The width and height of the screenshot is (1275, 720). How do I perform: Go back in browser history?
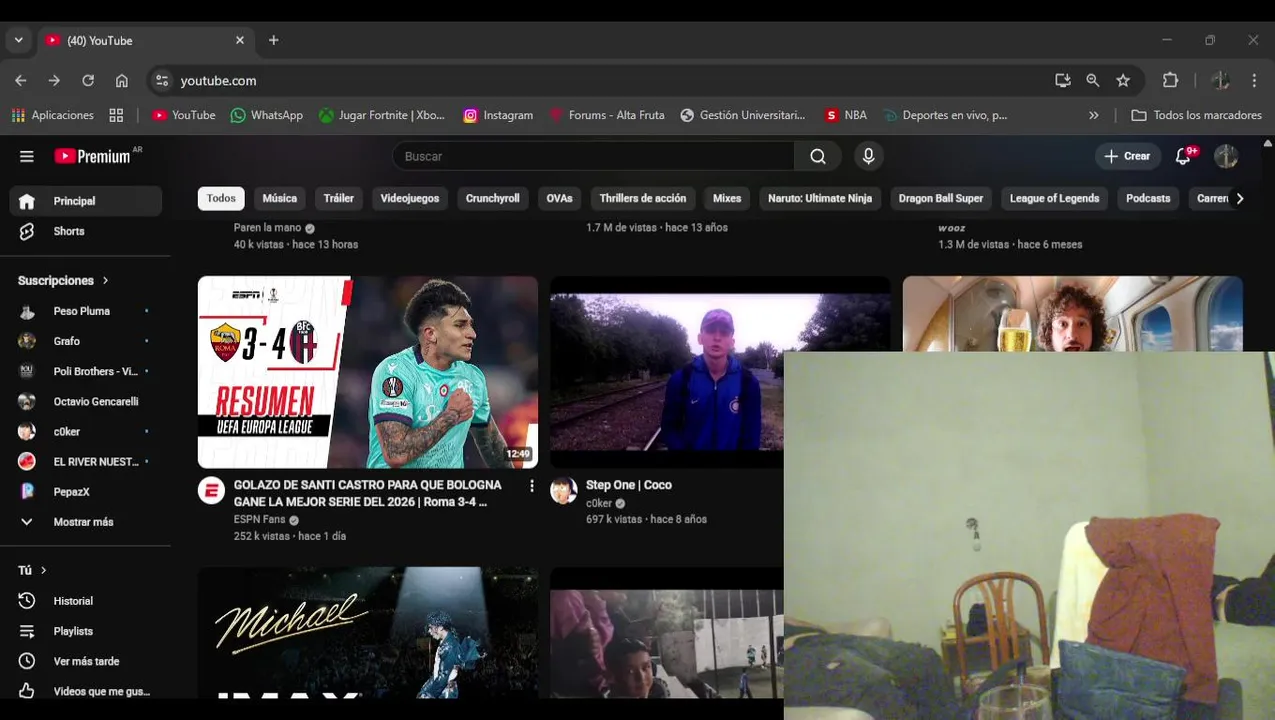tap(21, 81)
